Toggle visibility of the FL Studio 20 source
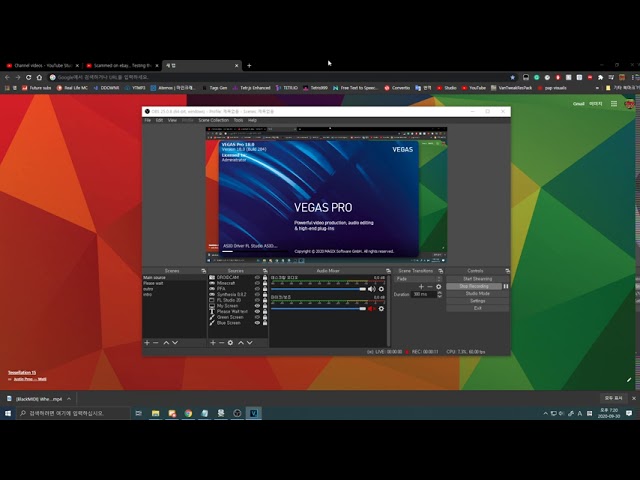Viewport: 640px width, 480px height. (x=257, y=300)
